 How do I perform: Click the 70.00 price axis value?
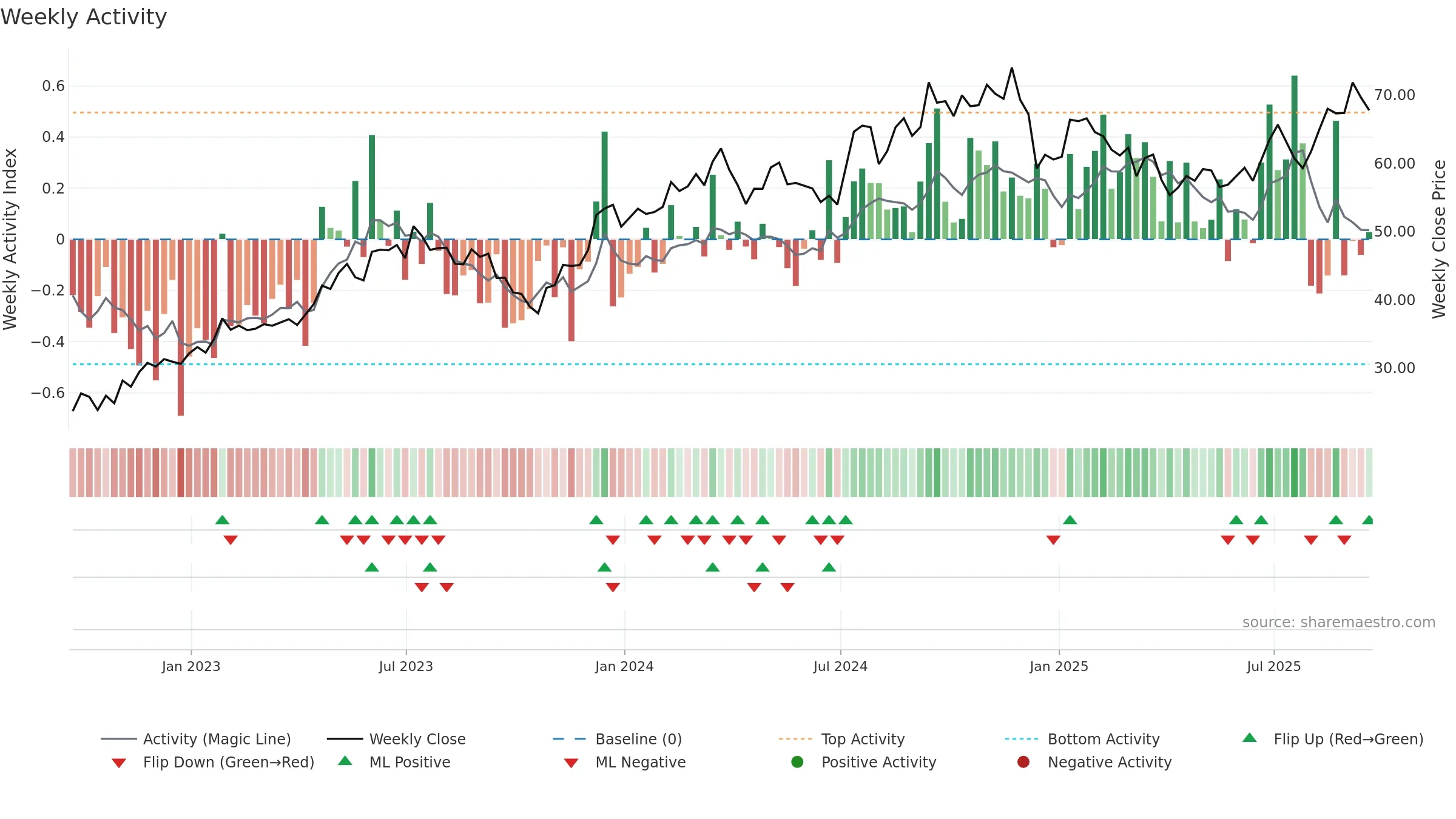pyautogui.click(x=1395, y=95)
